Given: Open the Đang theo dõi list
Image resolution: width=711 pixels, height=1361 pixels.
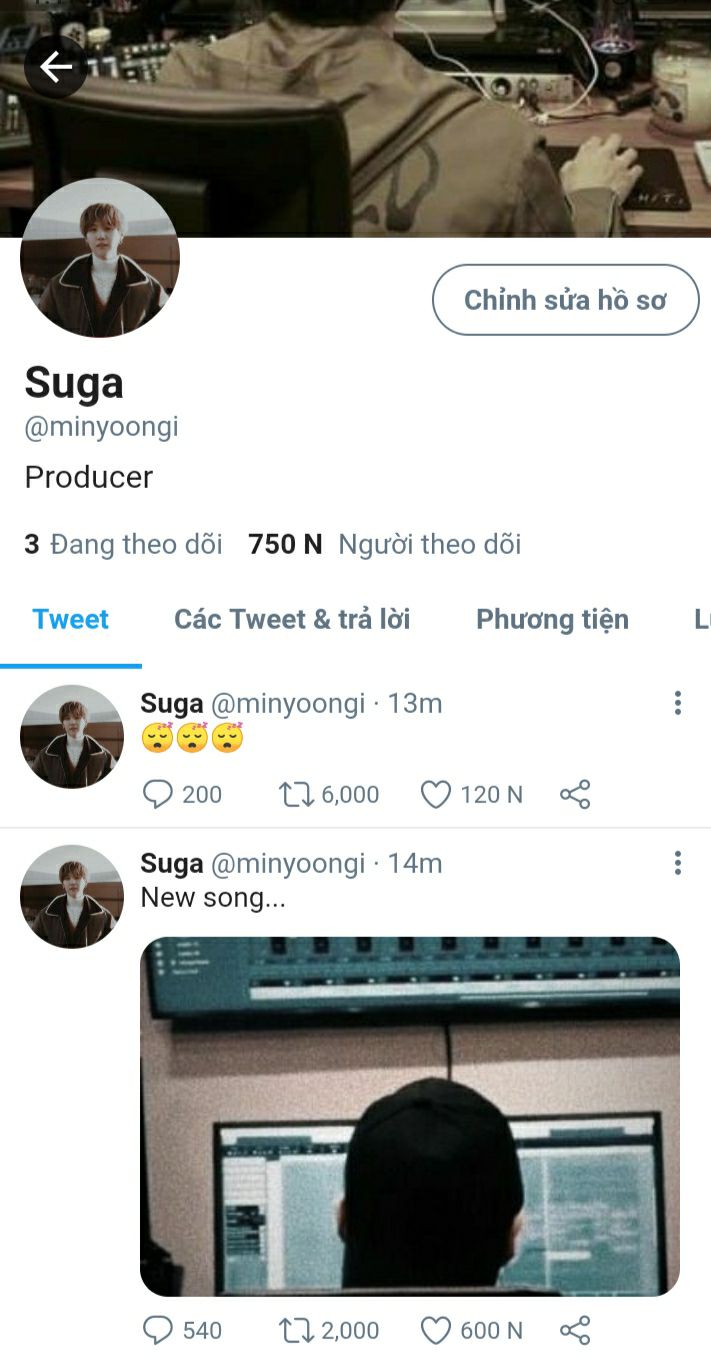Looking at the screenshot, I should pos(123,544).
